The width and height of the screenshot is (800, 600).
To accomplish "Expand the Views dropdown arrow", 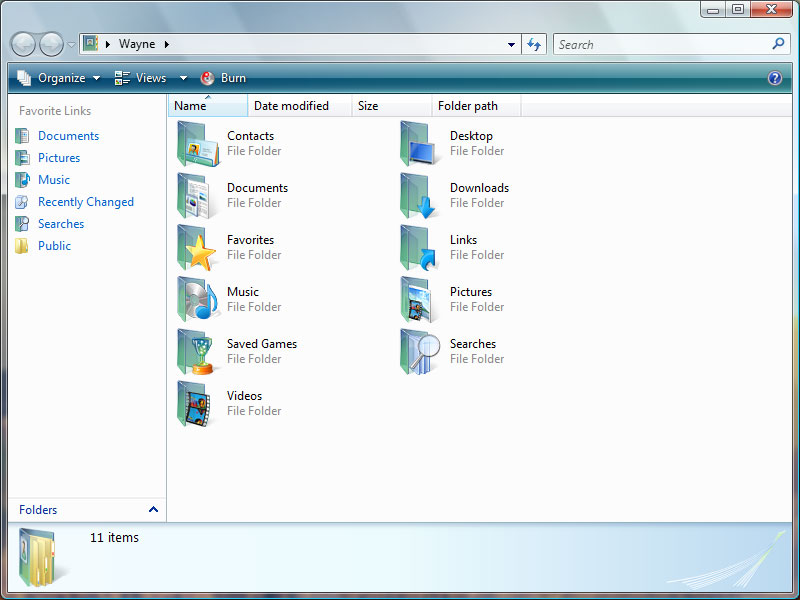I will click(183, 78).
